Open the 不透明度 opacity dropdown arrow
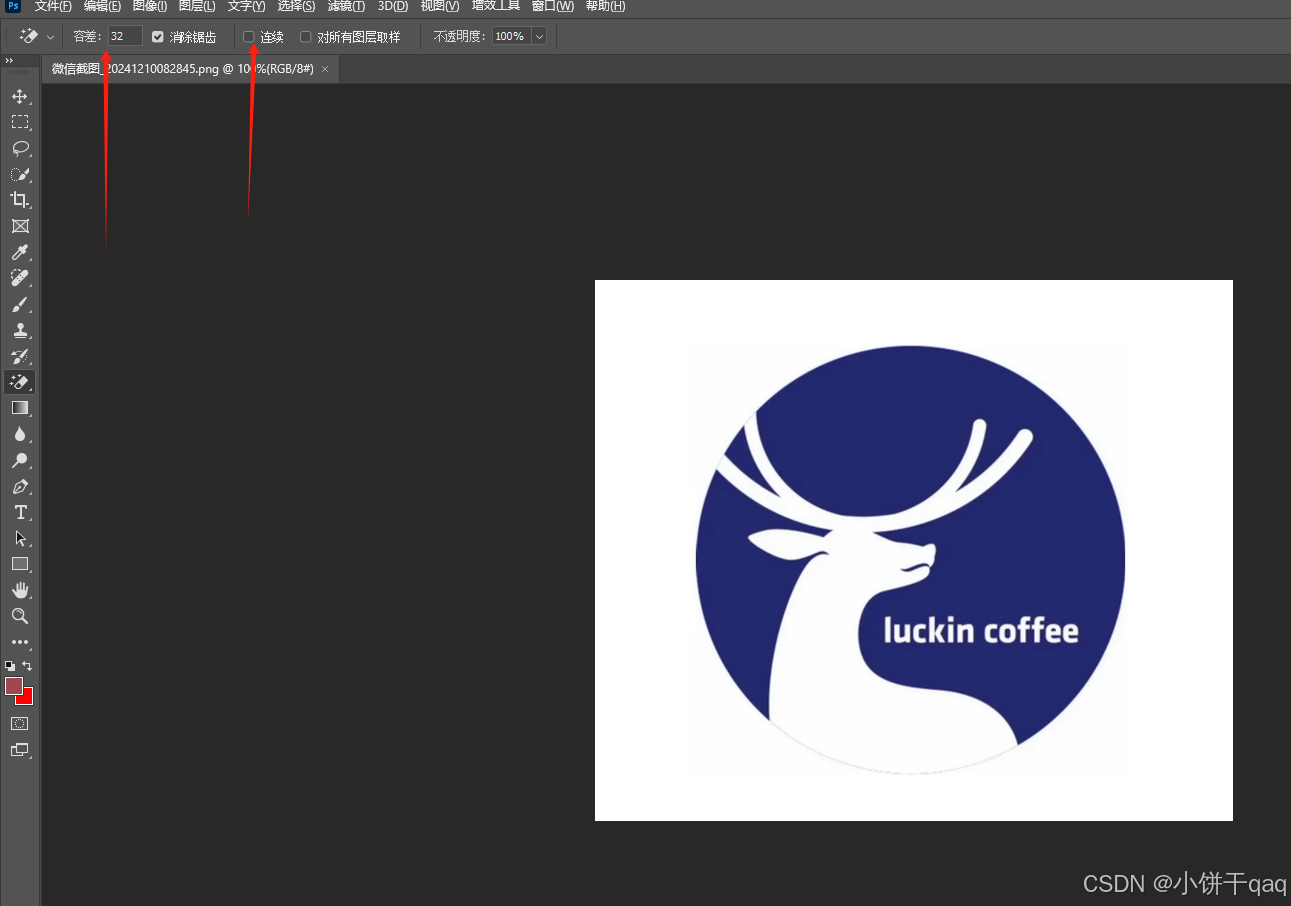The width and height of the screenshot is (1291, 906). click(x=540, y=37)
